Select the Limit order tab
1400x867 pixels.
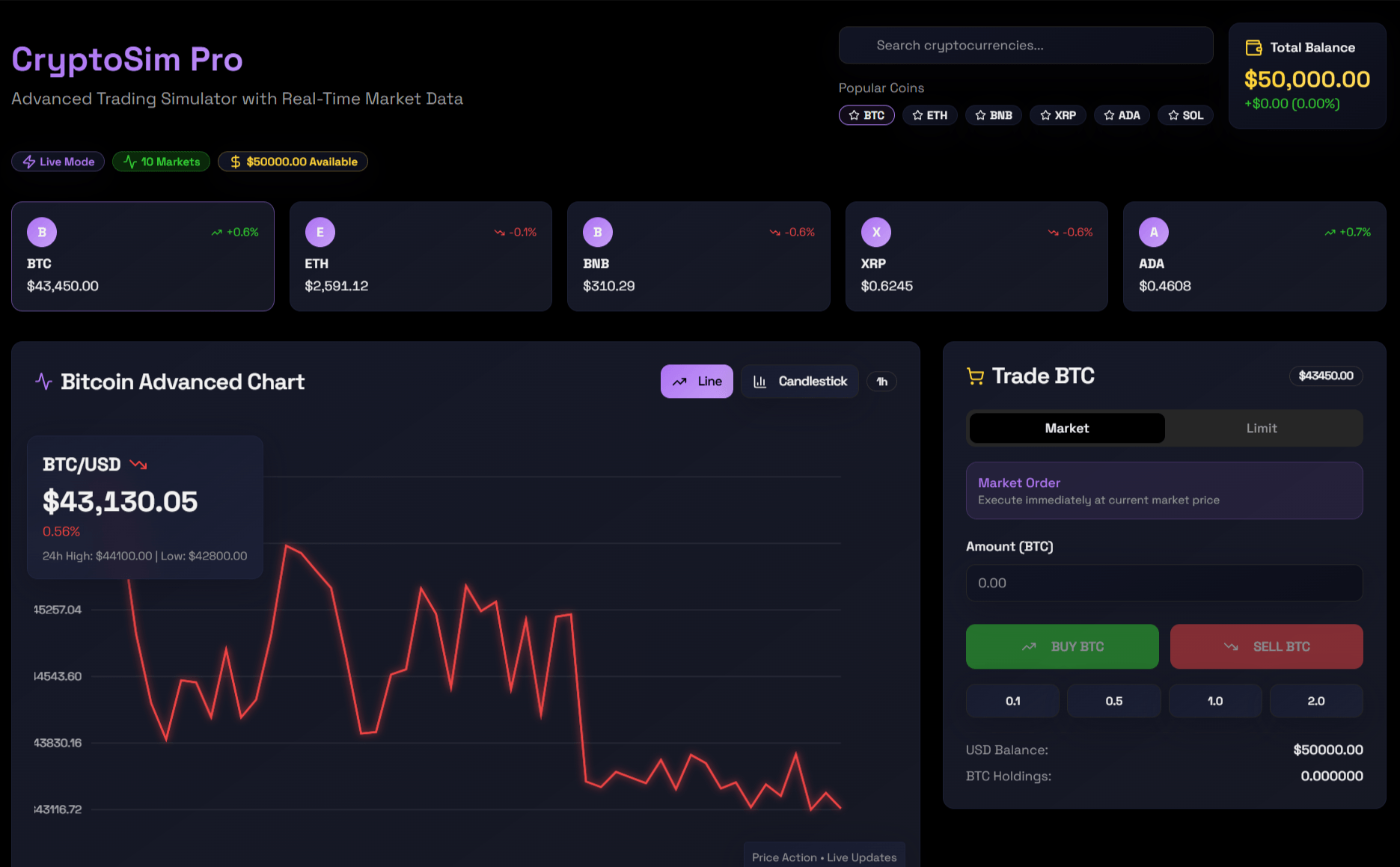[1262, 428]
